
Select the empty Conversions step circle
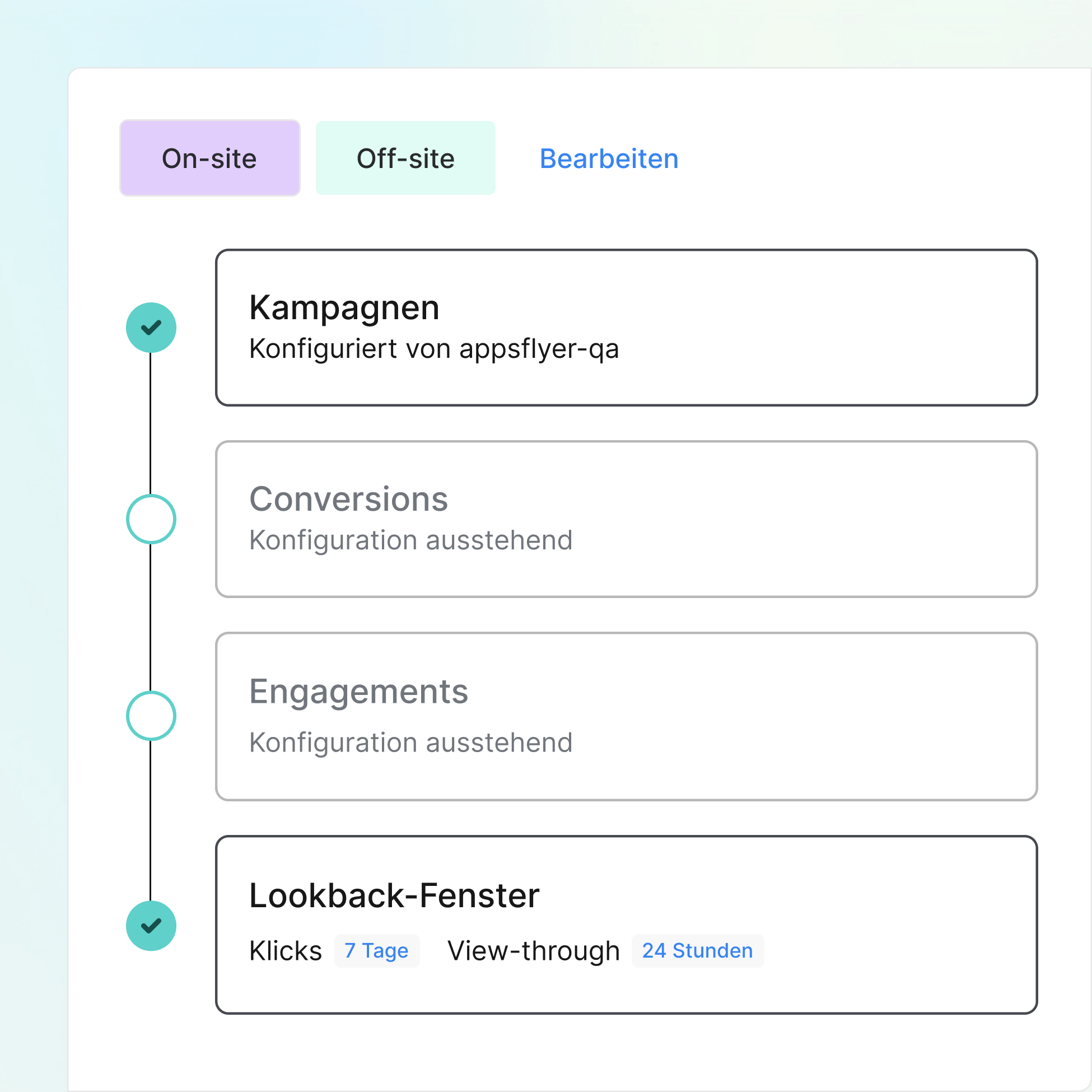[x=151, y=520]
